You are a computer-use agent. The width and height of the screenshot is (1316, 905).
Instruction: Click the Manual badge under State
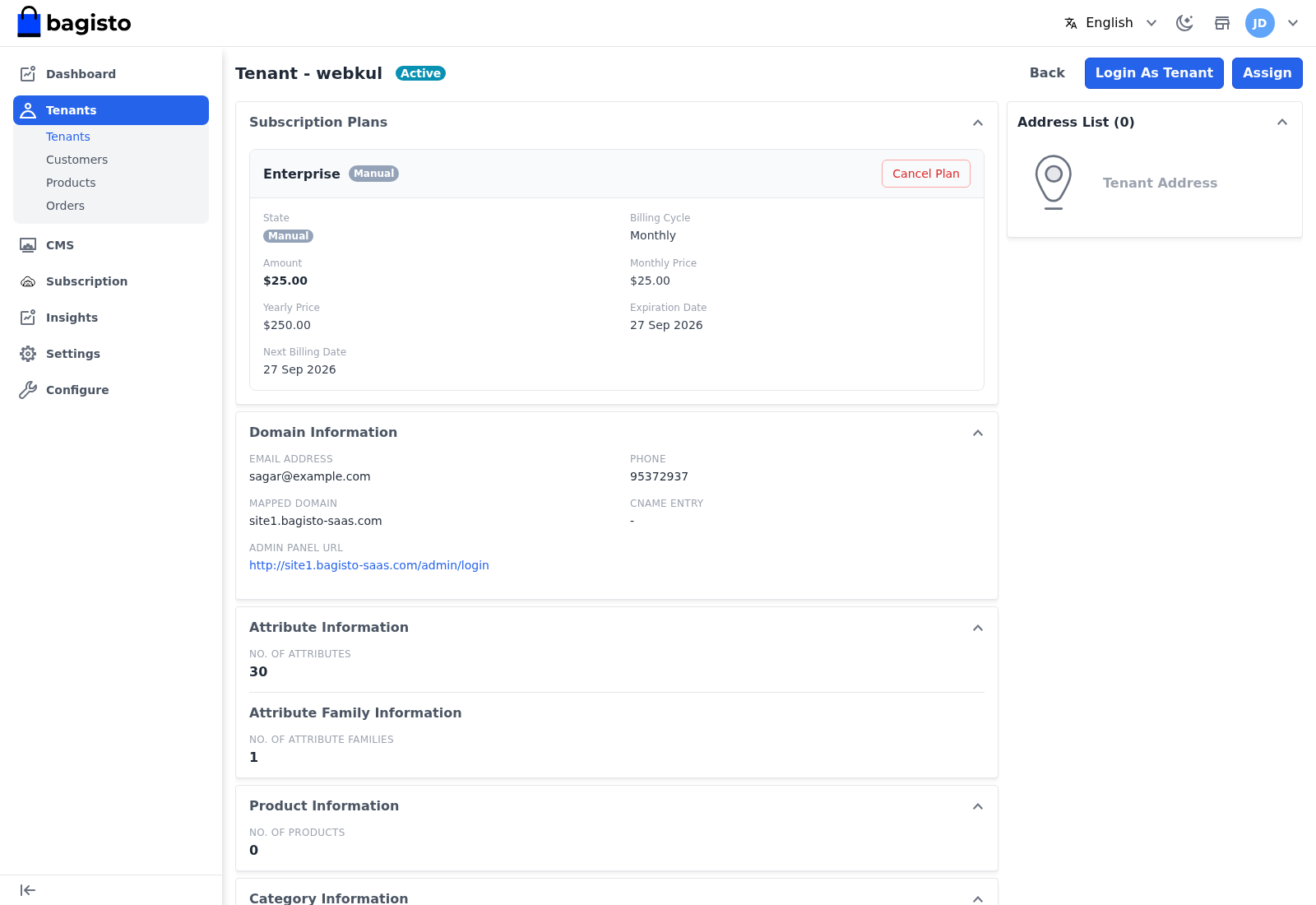(288, 236)
